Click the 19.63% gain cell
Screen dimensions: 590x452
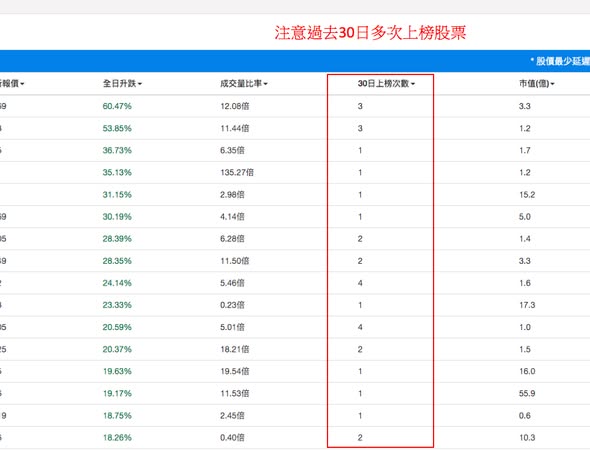pos(117,371)
